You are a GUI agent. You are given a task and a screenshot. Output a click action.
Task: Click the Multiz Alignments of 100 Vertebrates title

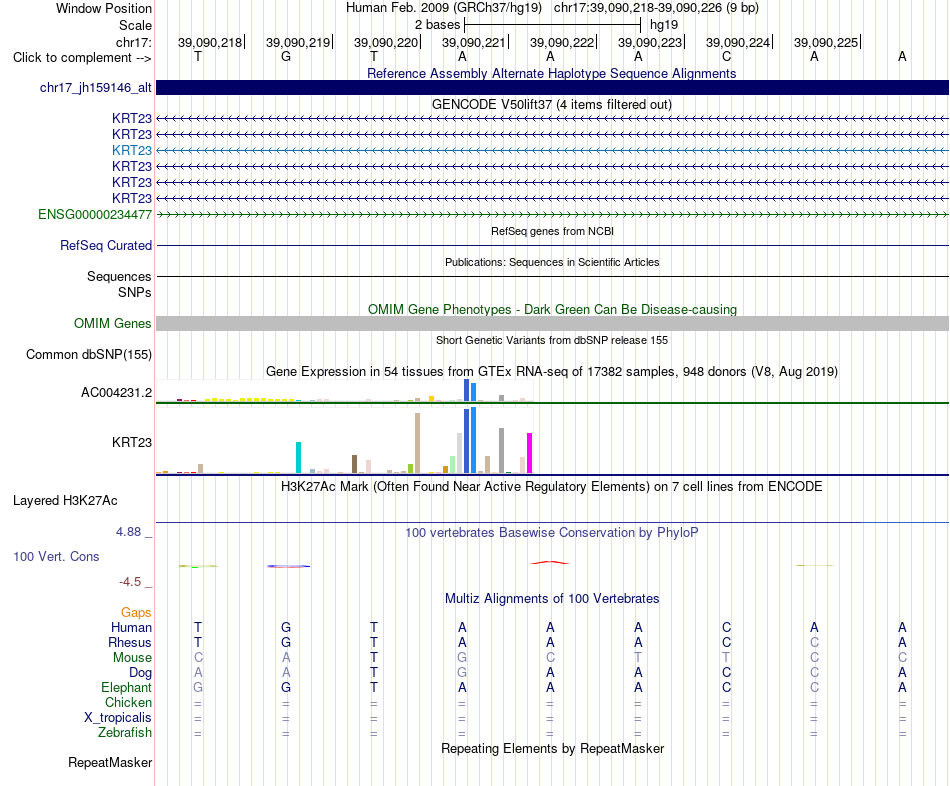552,599
